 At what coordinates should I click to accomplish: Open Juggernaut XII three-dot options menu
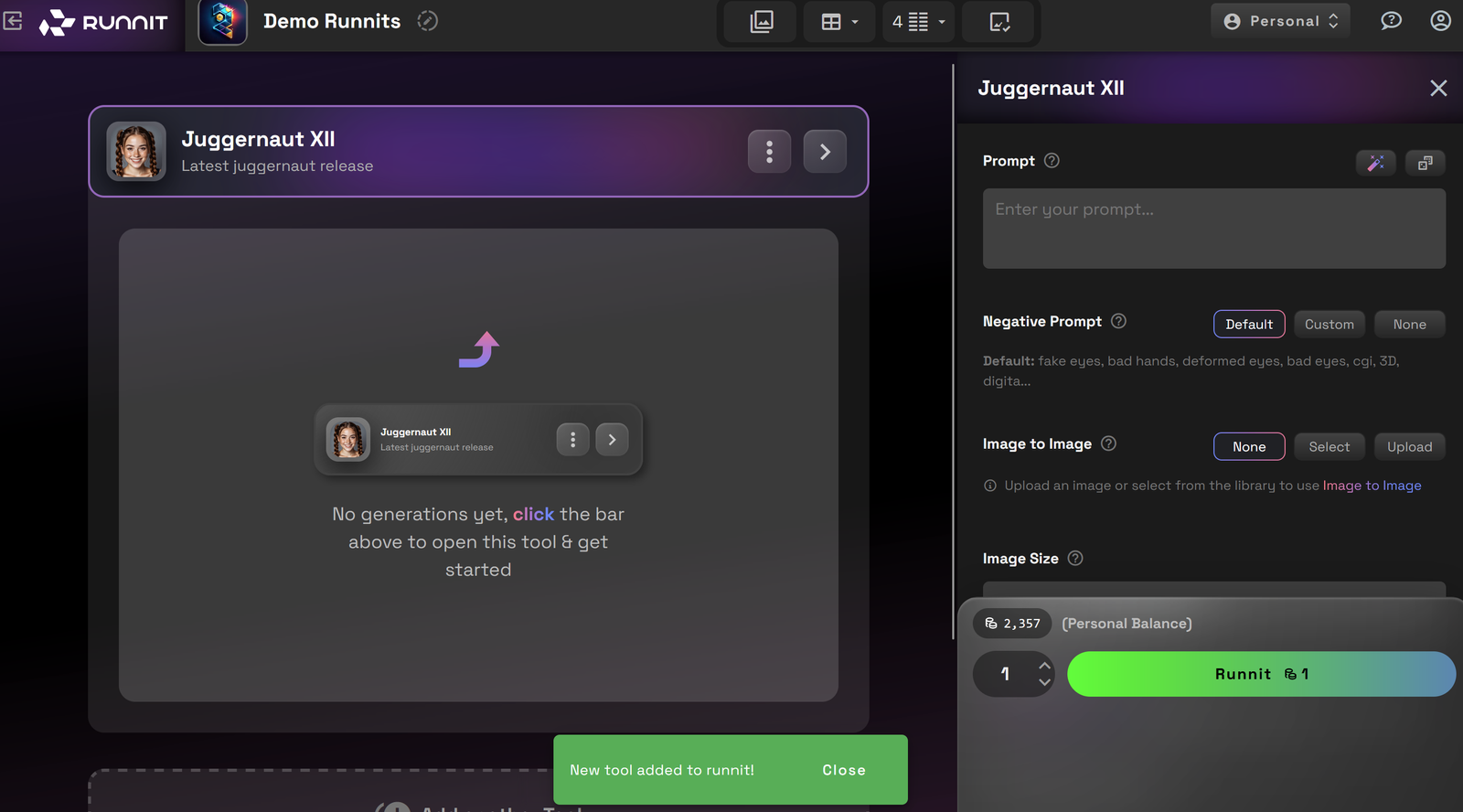point(769,152)
